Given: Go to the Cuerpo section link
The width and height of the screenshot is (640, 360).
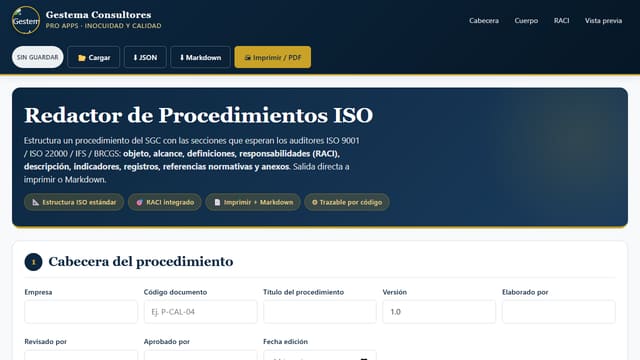Looking at the screenshot, I should 526,20.
